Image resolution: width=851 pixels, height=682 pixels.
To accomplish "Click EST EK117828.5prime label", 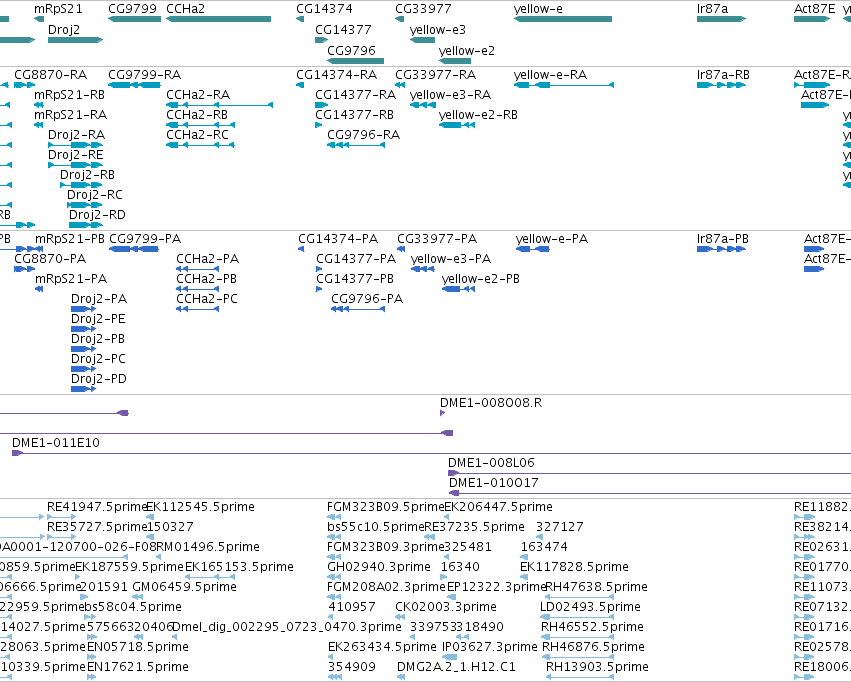I will pos(574,566).
